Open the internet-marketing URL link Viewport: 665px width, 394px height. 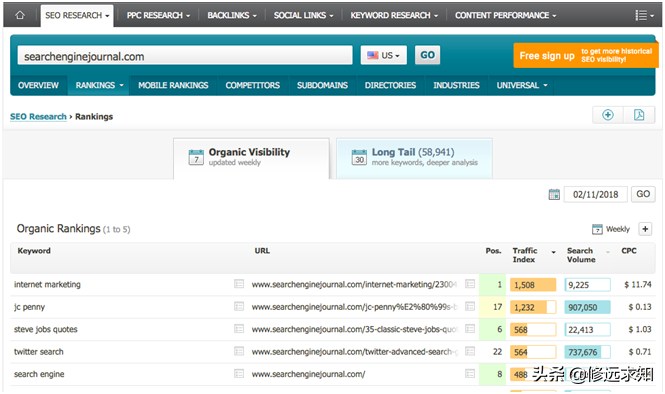tap(354, 285)
